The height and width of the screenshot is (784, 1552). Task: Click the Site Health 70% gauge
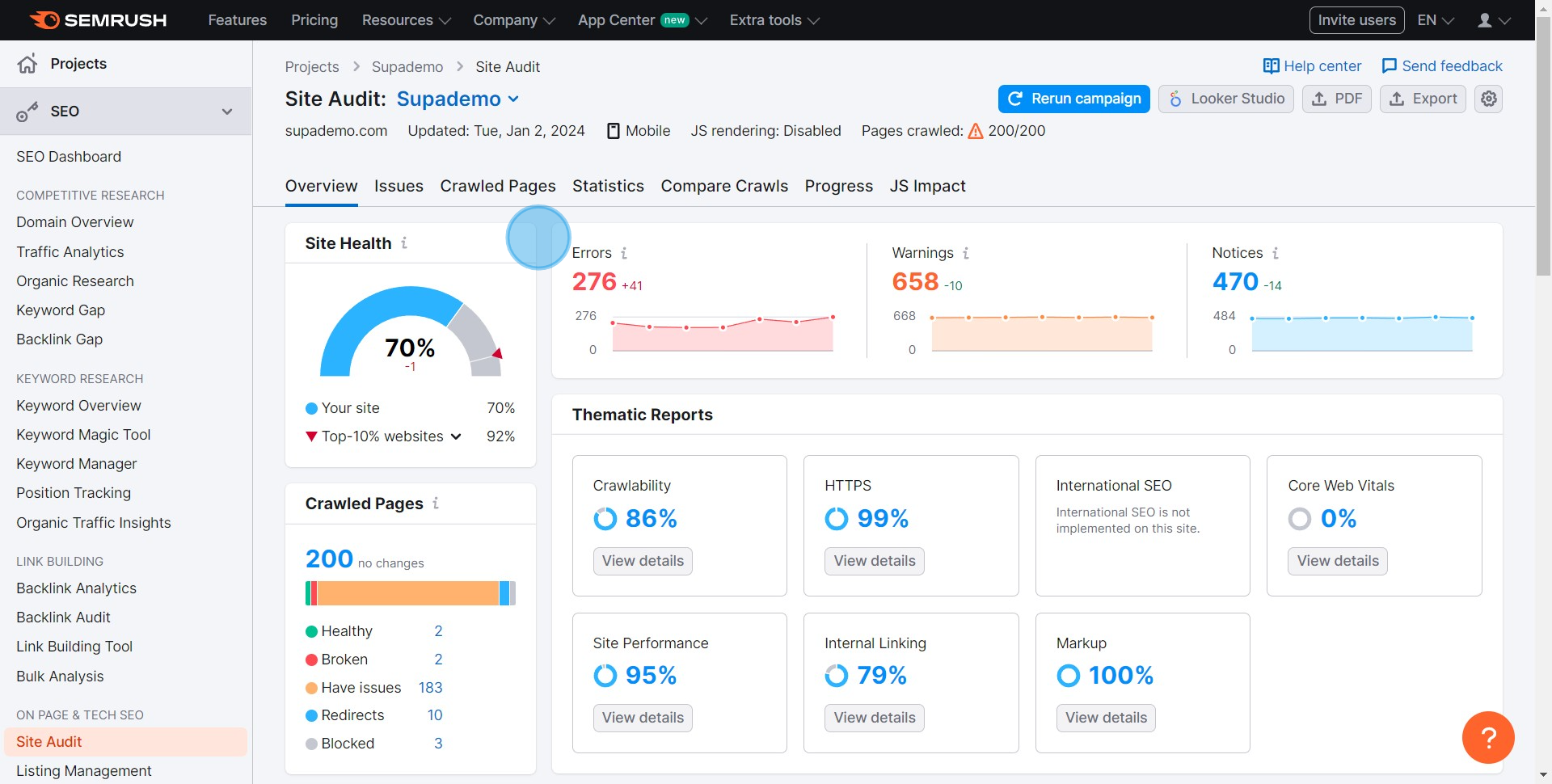click(x=411, y=331)
